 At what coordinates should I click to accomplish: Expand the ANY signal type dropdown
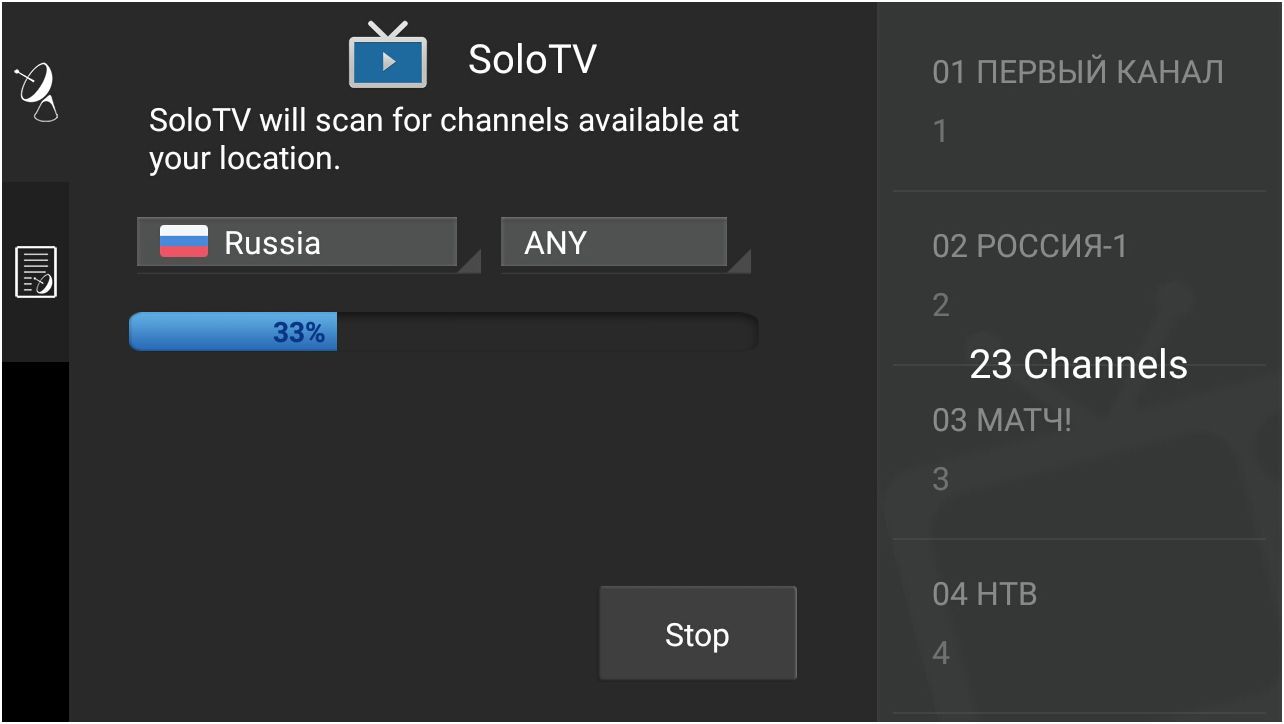coord(613,241)
